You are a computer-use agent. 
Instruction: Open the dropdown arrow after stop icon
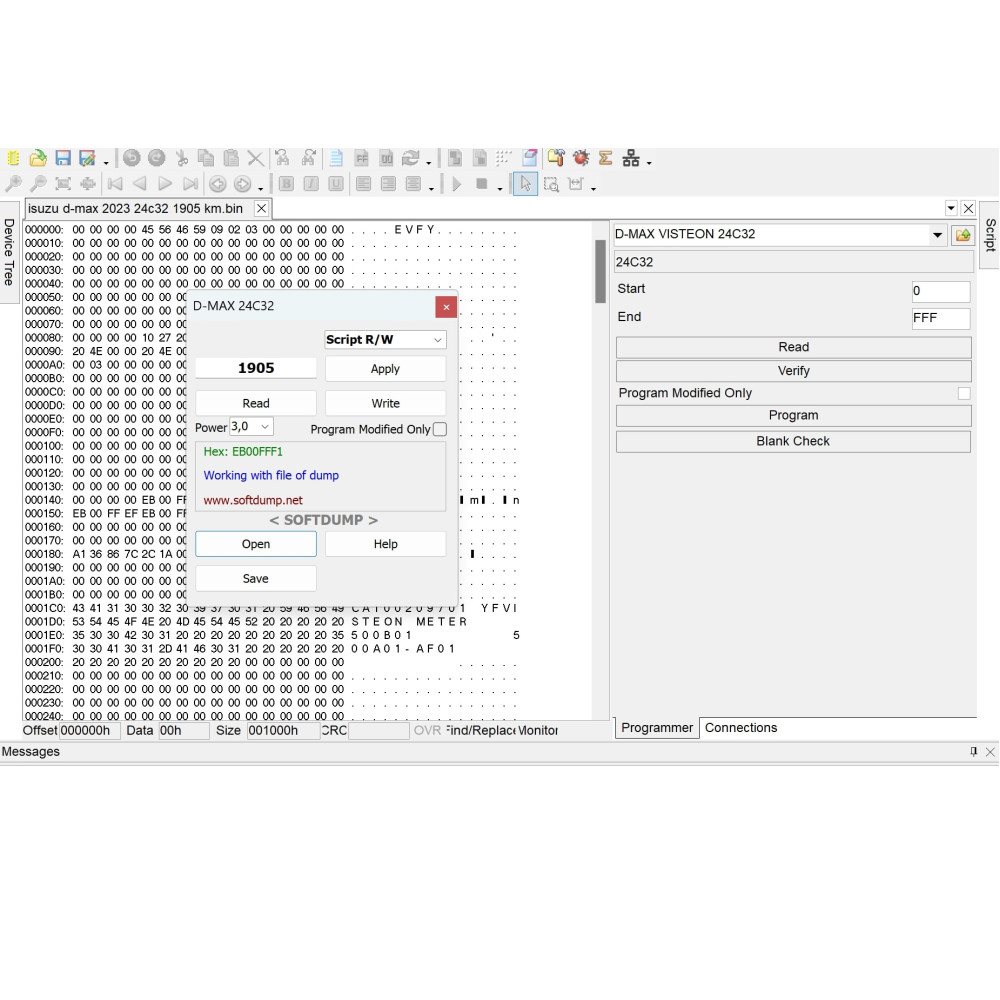click(499, 189)
